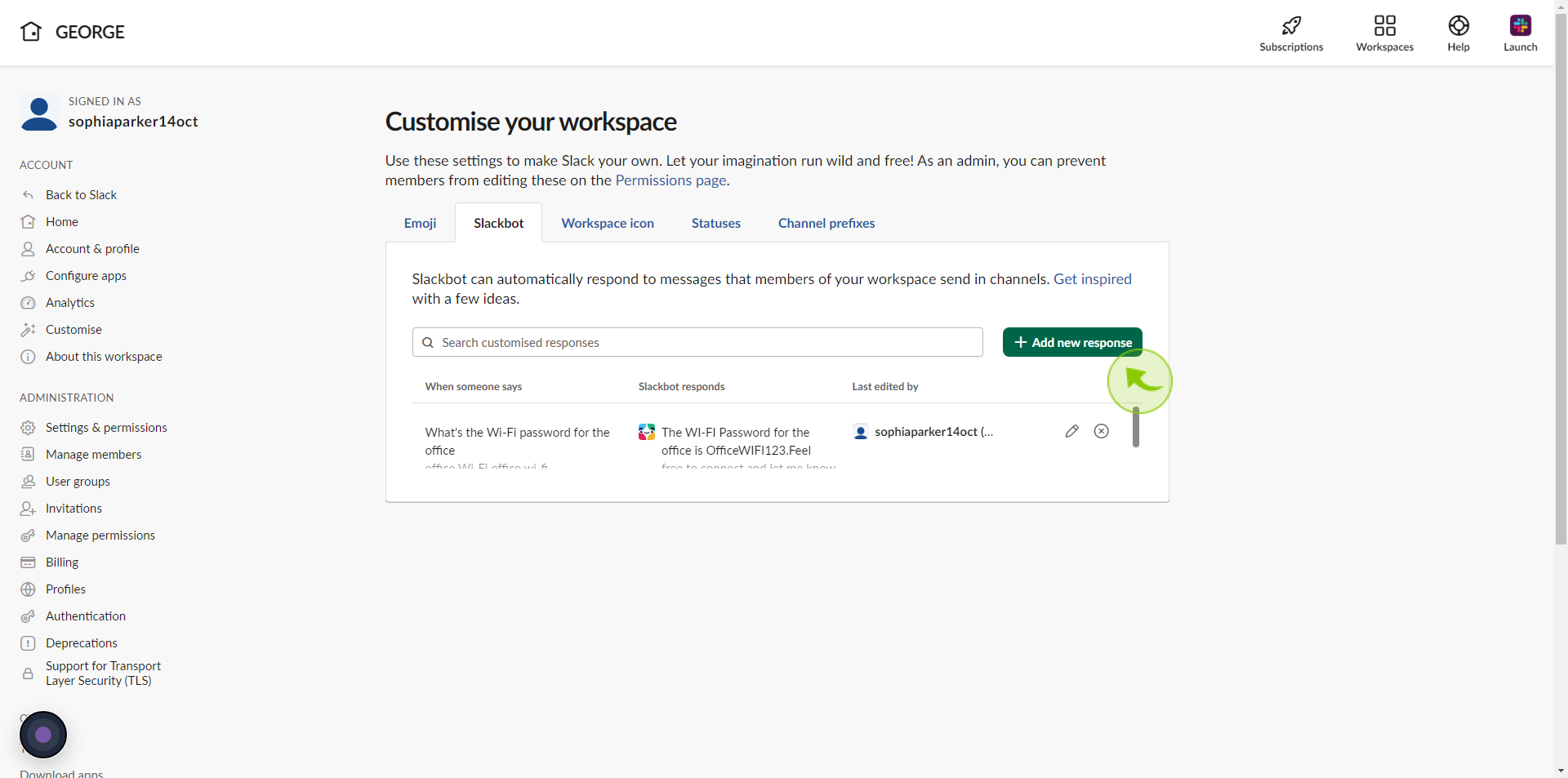Click the Profiles globe icon
This screenshot has height=778, width=1568.
pos(28,589)
